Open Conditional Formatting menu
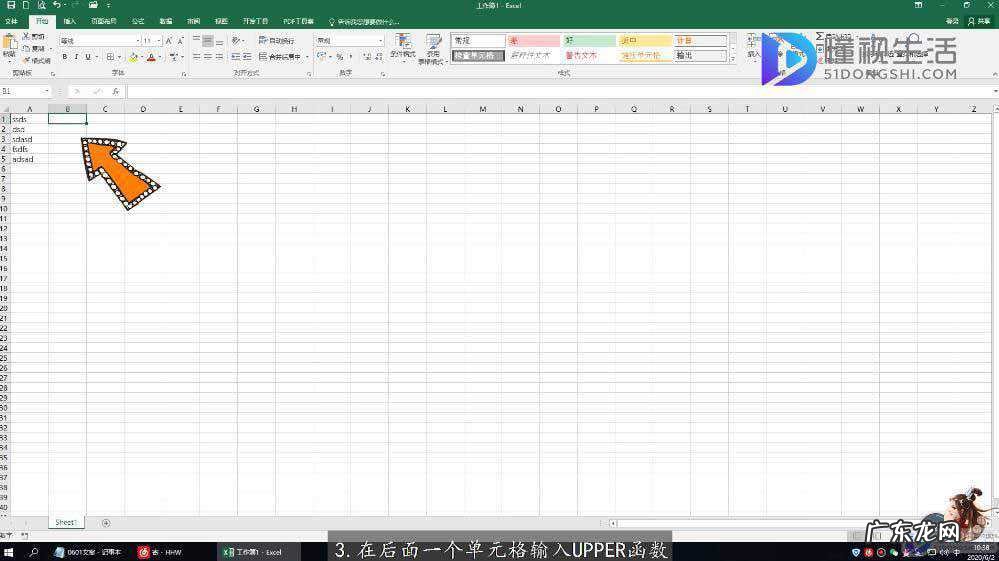Viewport: 999px width, 561px height. click(x=403, y=49)
